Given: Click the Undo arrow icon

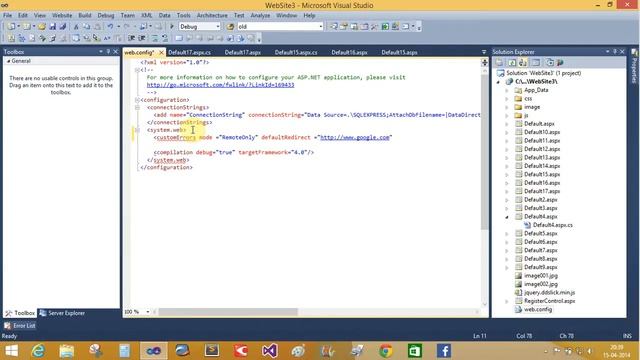Looking at the screenshot, I should click(x=110, y=27).
